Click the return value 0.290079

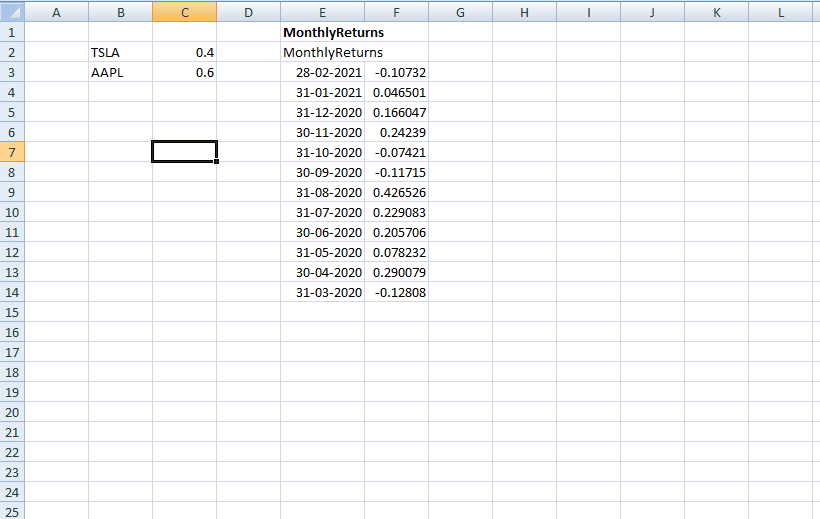pyautogui.click(x=396, y=273)
